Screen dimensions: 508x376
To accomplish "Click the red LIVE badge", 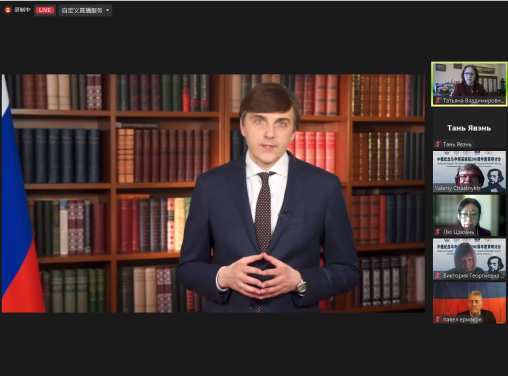I will 45,10.
